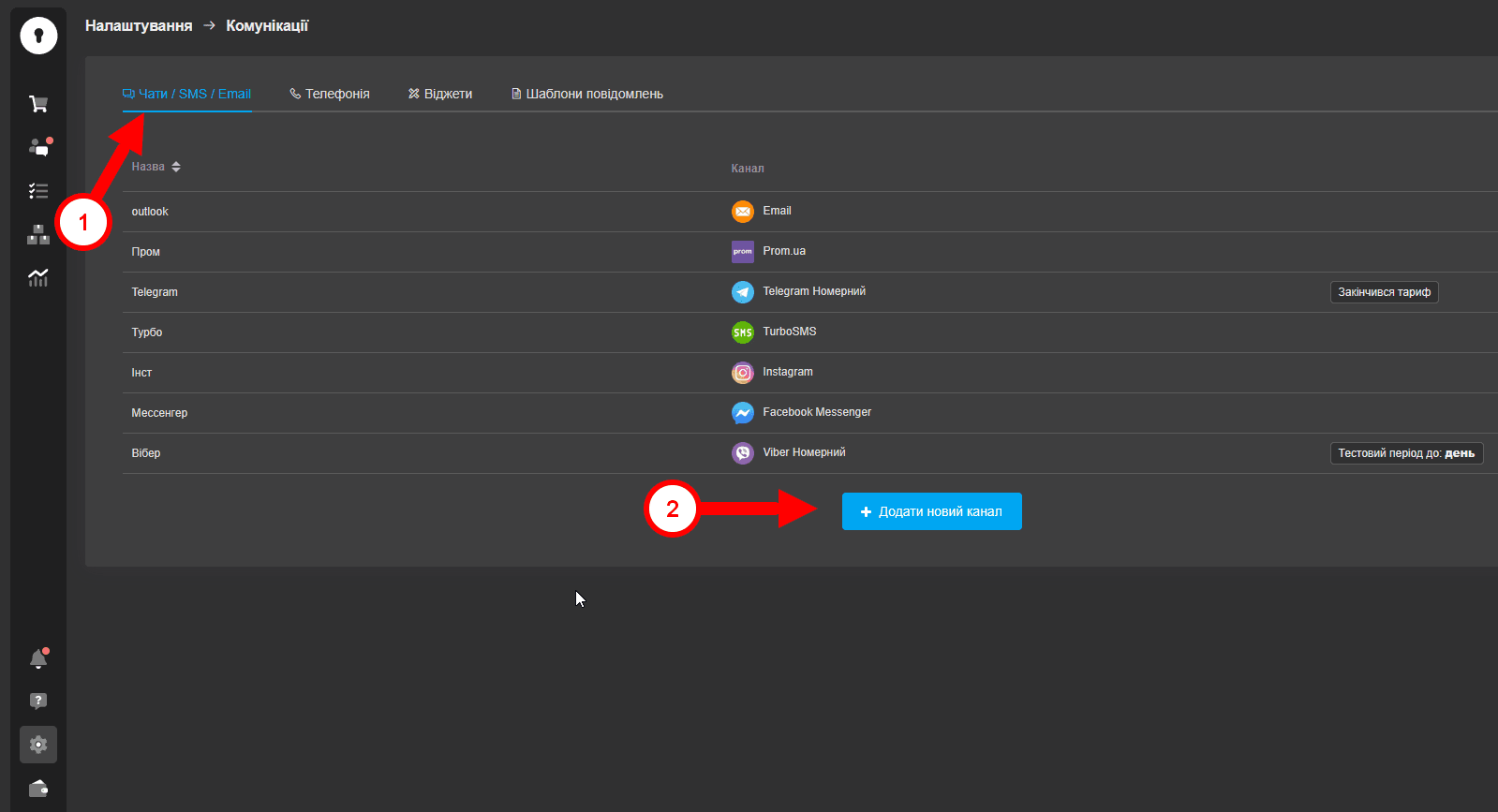Click the Instagram channel icon
Image resolution: width=1498 pixels, height=812 pixels.
coord(743,373)
